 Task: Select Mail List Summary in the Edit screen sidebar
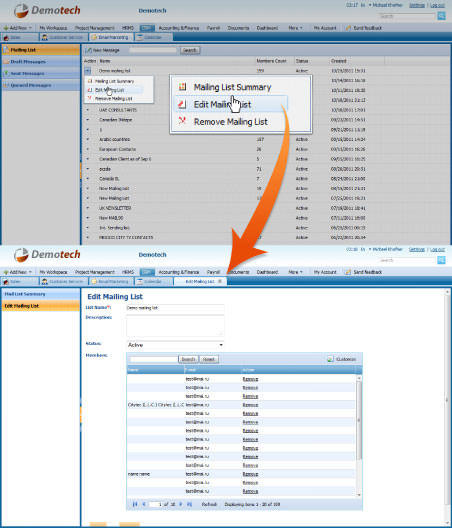[41, 294]
